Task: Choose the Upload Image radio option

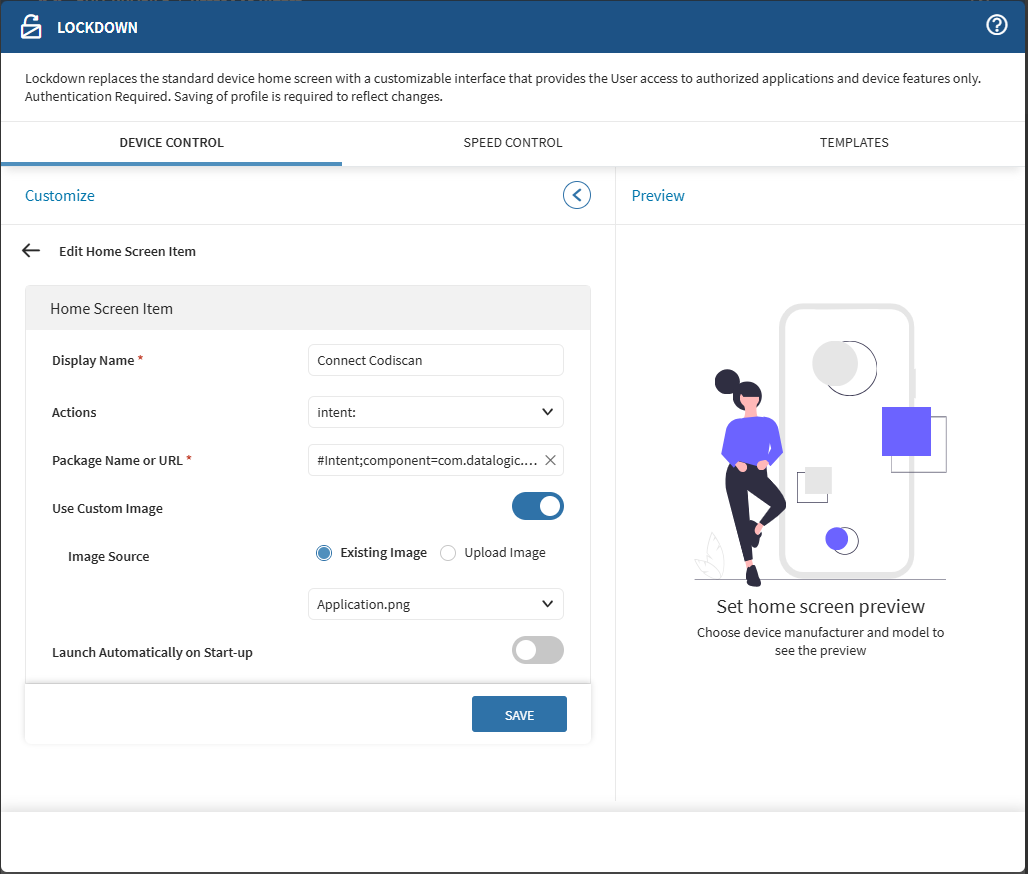Action: pyautogui.click(x=448, y=553)
